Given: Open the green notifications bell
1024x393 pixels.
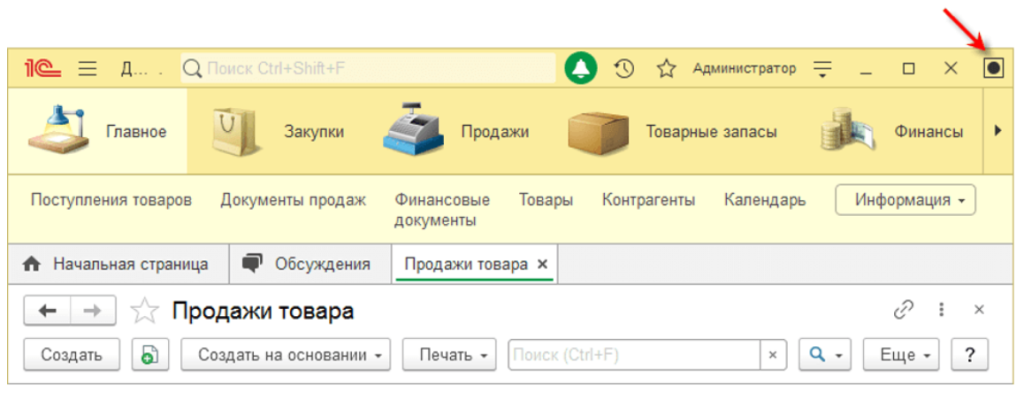Looking at the screenshot, I should click(x=581, y=68).
